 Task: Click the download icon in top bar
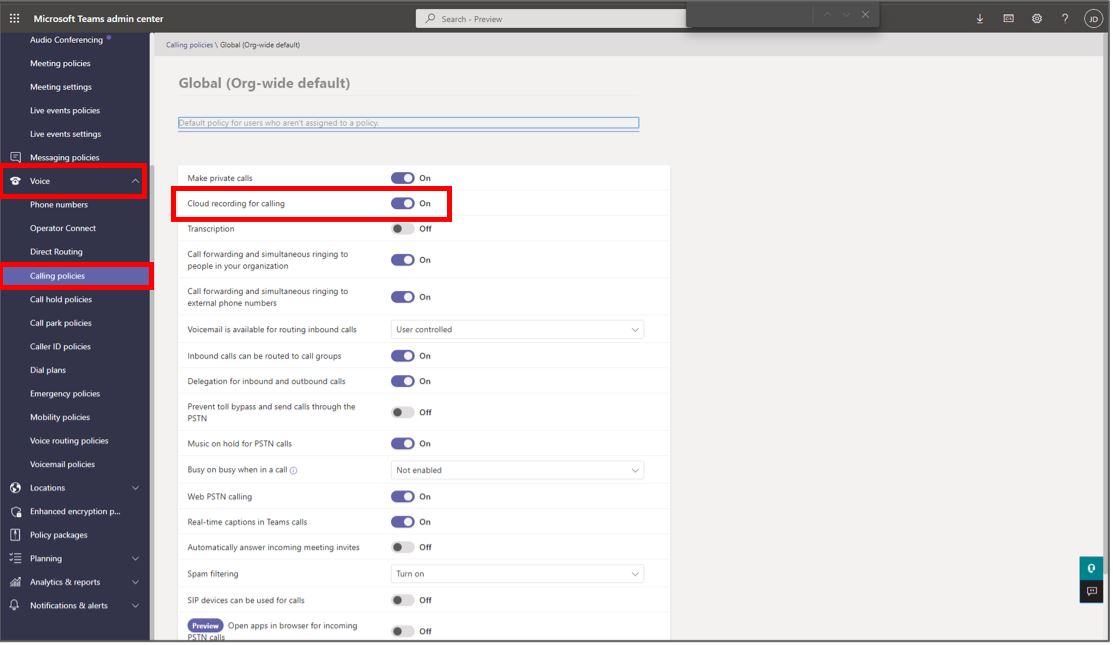(979, 18)
